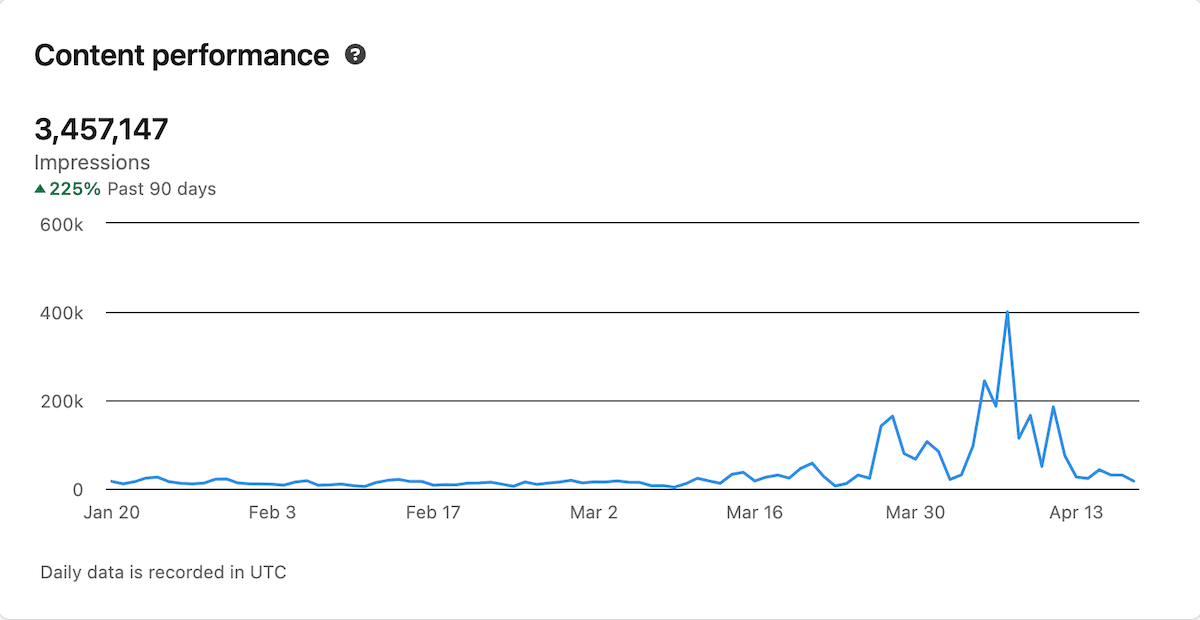Image resolution: width=1200 pixels, height=620 pixels.
Task: Click the Content performance heading
Action: pyautogui.click(x=181, y=55)
